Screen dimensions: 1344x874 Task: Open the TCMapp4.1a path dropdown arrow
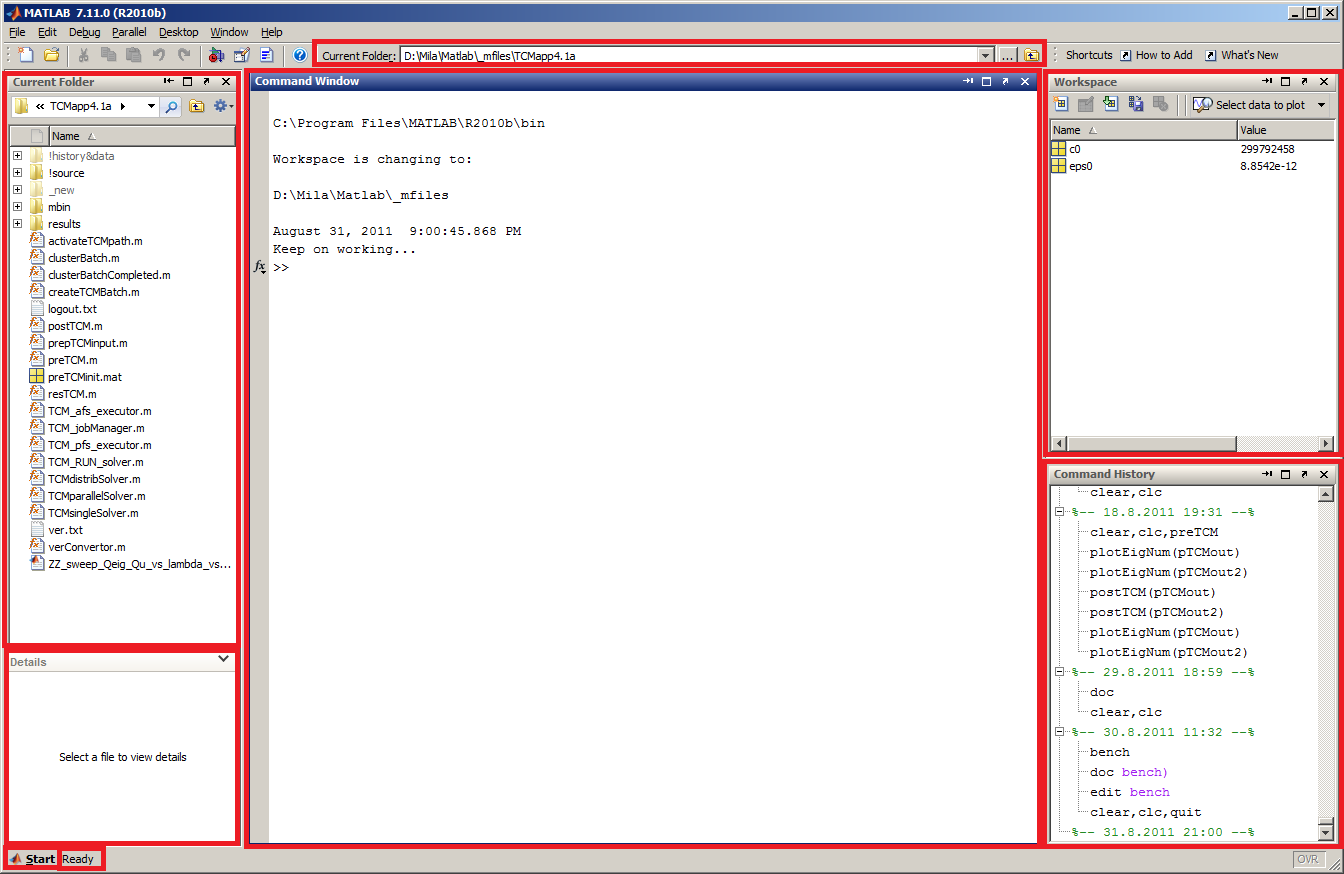coord(151,106)
